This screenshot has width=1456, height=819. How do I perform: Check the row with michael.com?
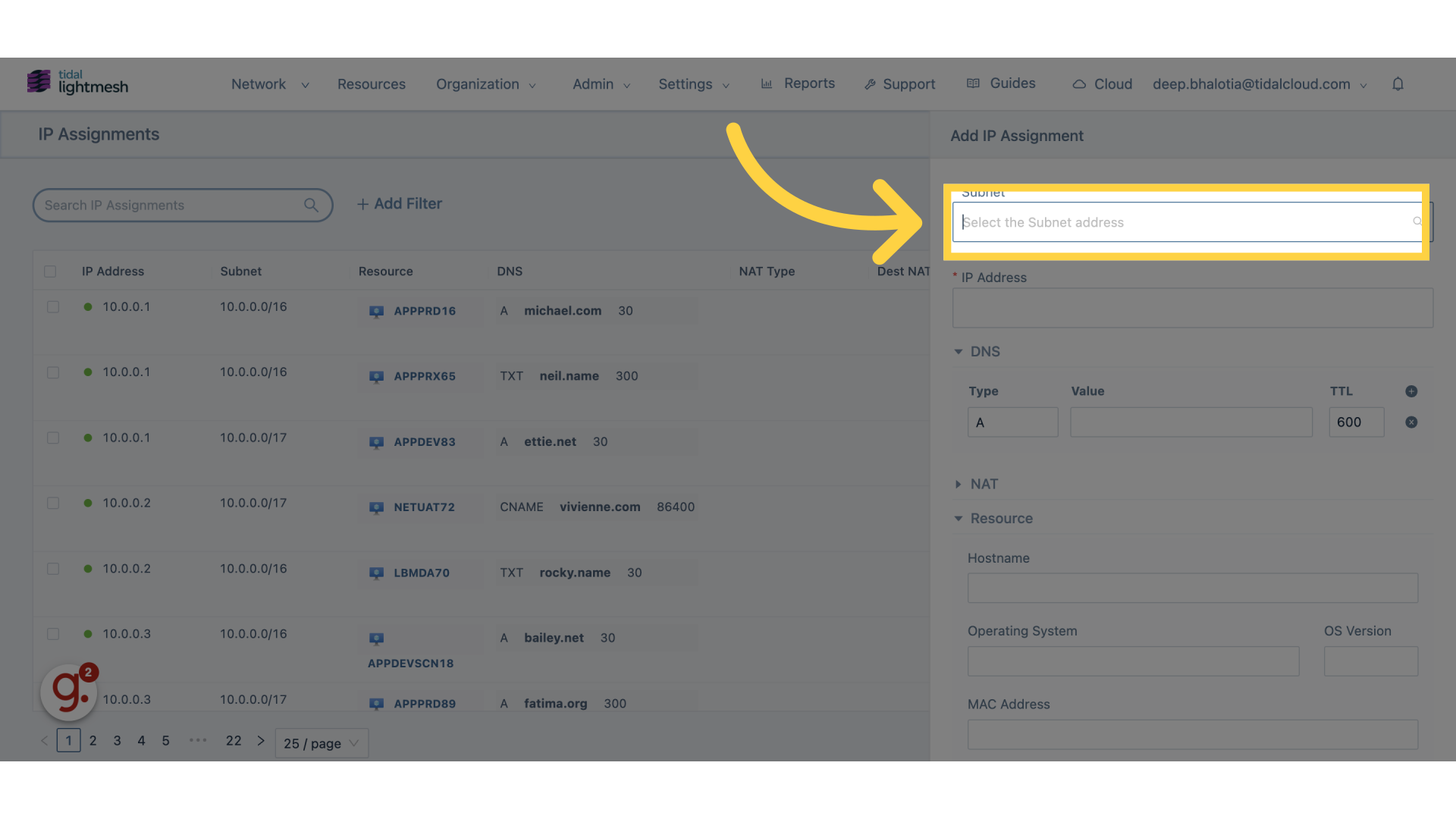coord(53,307)
